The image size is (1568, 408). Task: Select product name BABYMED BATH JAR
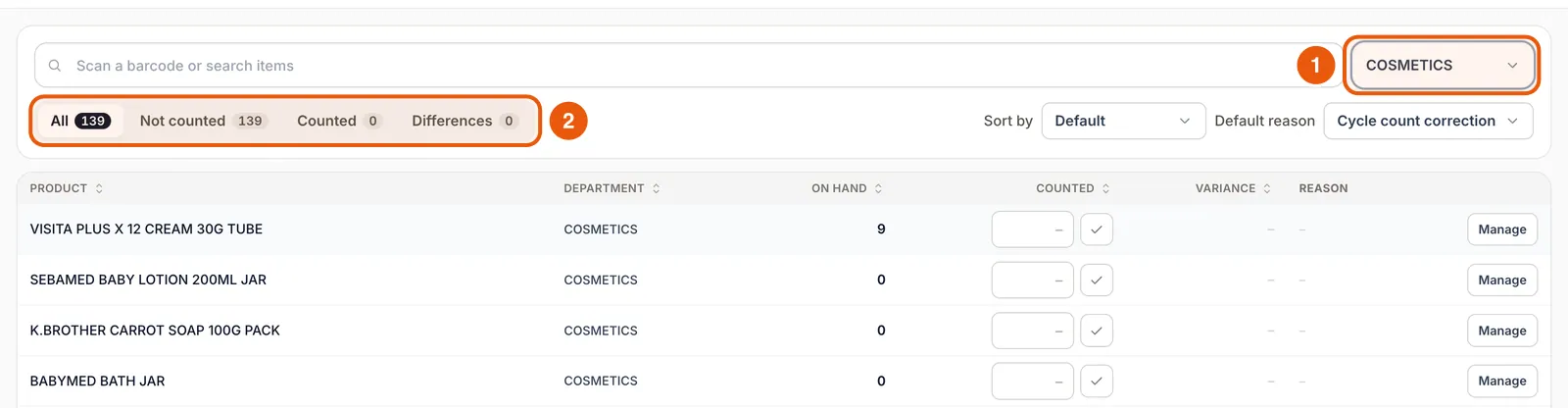(97, 381)
